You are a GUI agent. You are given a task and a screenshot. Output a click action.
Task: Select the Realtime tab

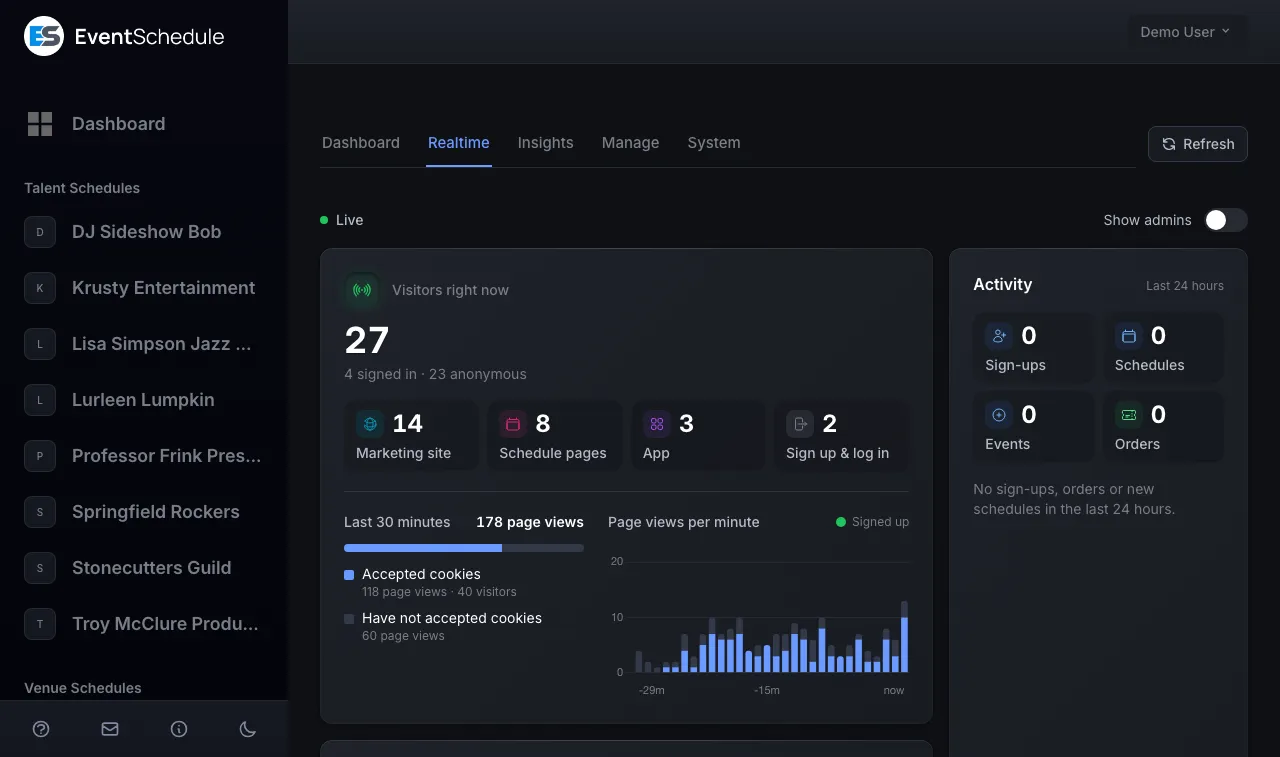pyautogui.click(x=459, y=143)
